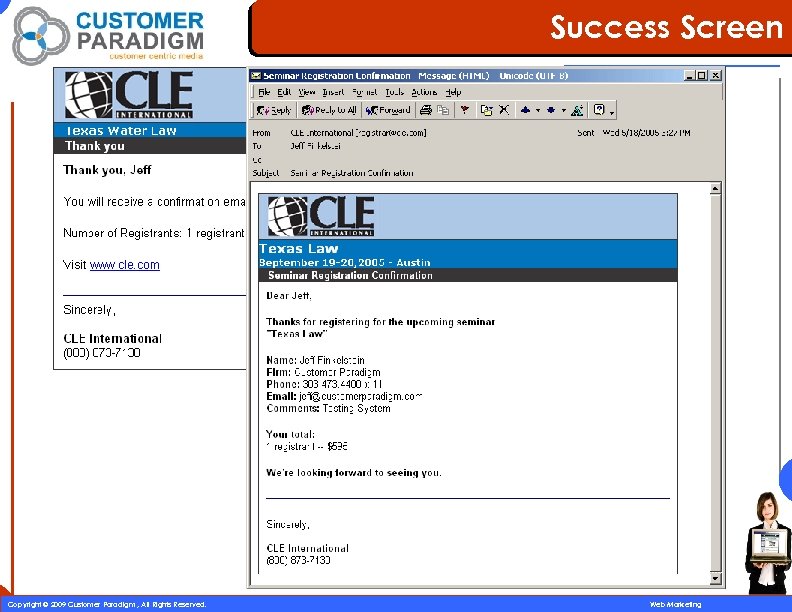Click the Forward toolbar button
Viewport: 792px width, 612px height.
pyautogui.click(x=388, y=110)
